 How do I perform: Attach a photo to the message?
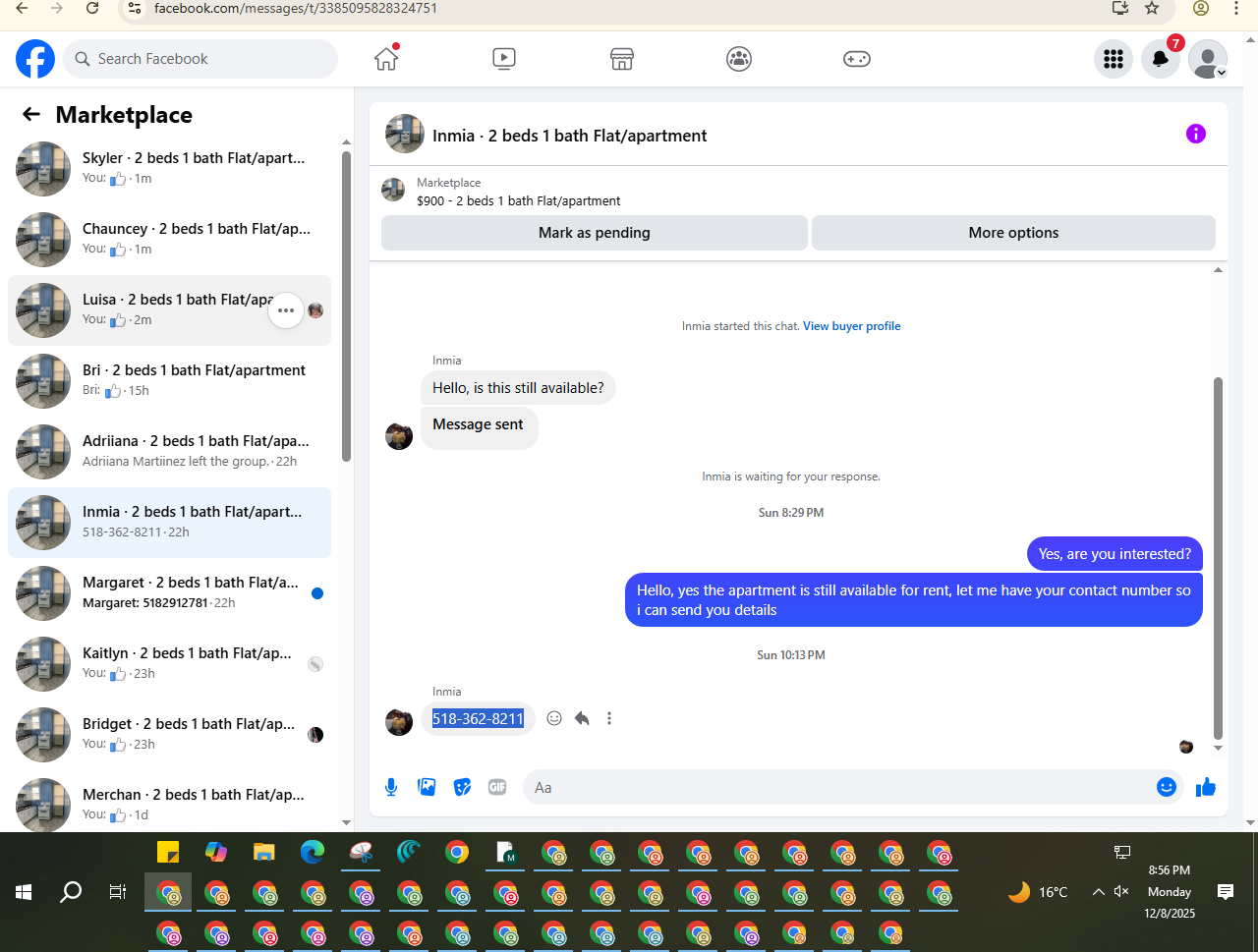(427, 787)
